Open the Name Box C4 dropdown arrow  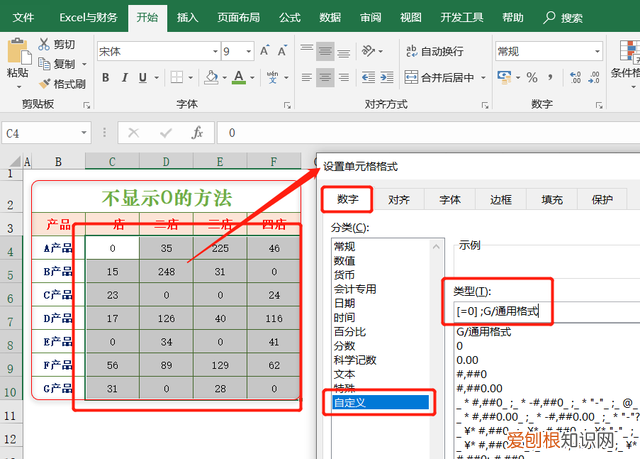click(x=84, y=133)
